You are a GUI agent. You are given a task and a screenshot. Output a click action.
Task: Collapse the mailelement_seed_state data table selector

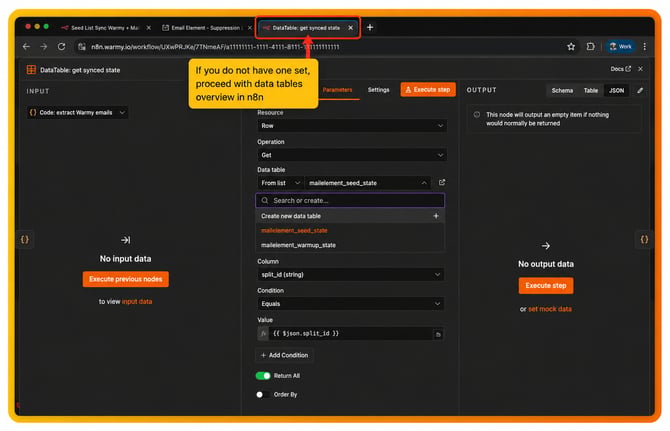367,183
